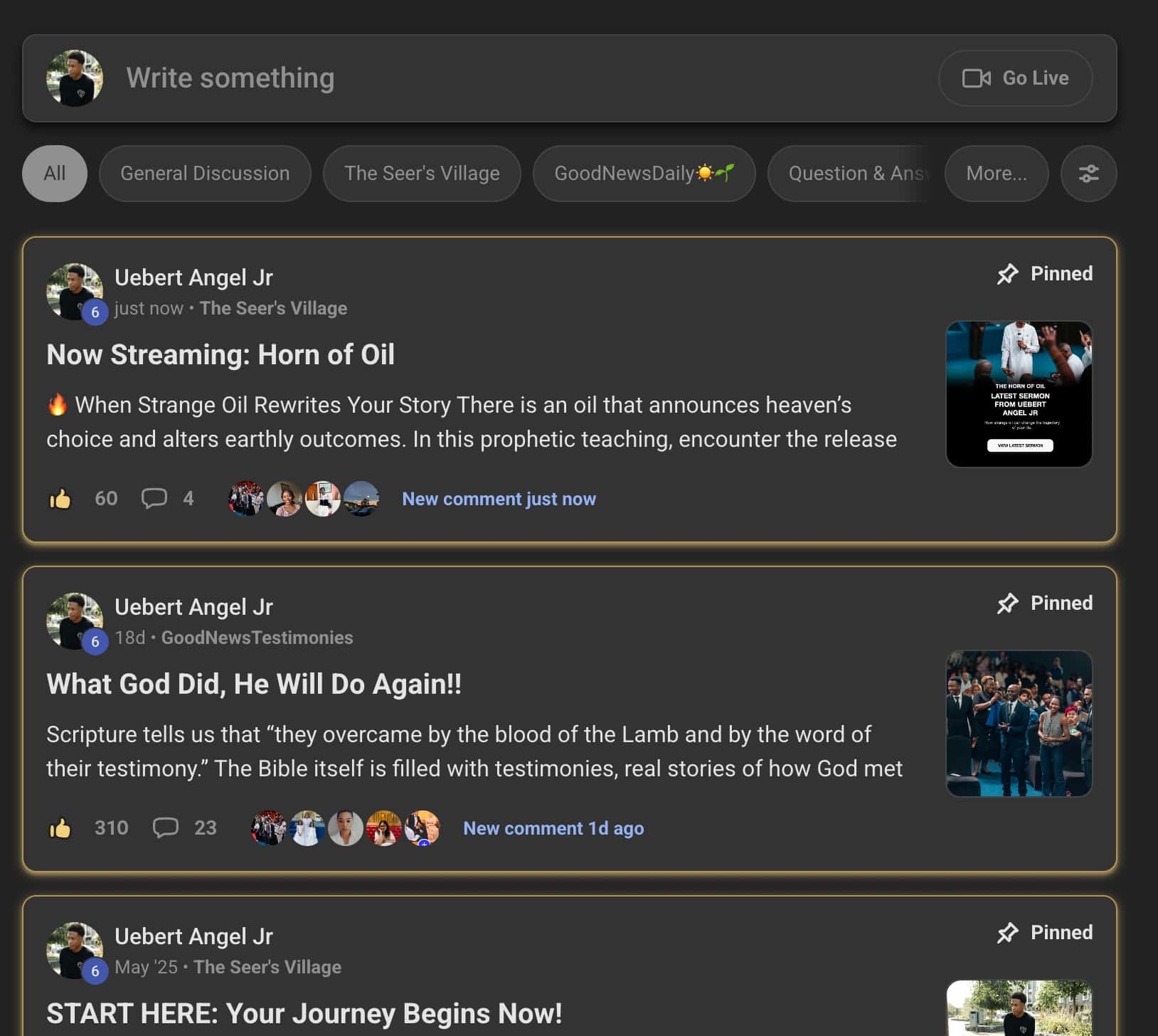Open your profile avatar in composer box
The width and height of the screenshot is (1158, 1036).
coord(75,78)
